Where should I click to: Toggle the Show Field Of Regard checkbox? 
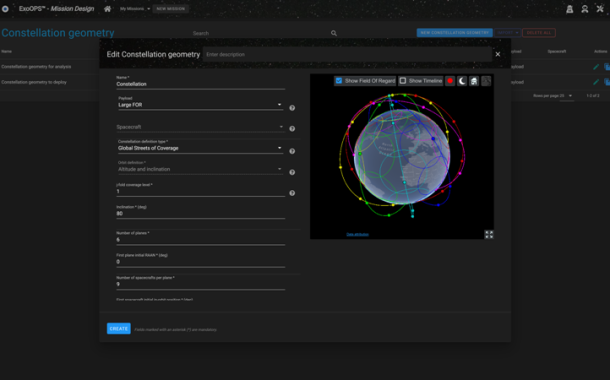tap(339, 81)
